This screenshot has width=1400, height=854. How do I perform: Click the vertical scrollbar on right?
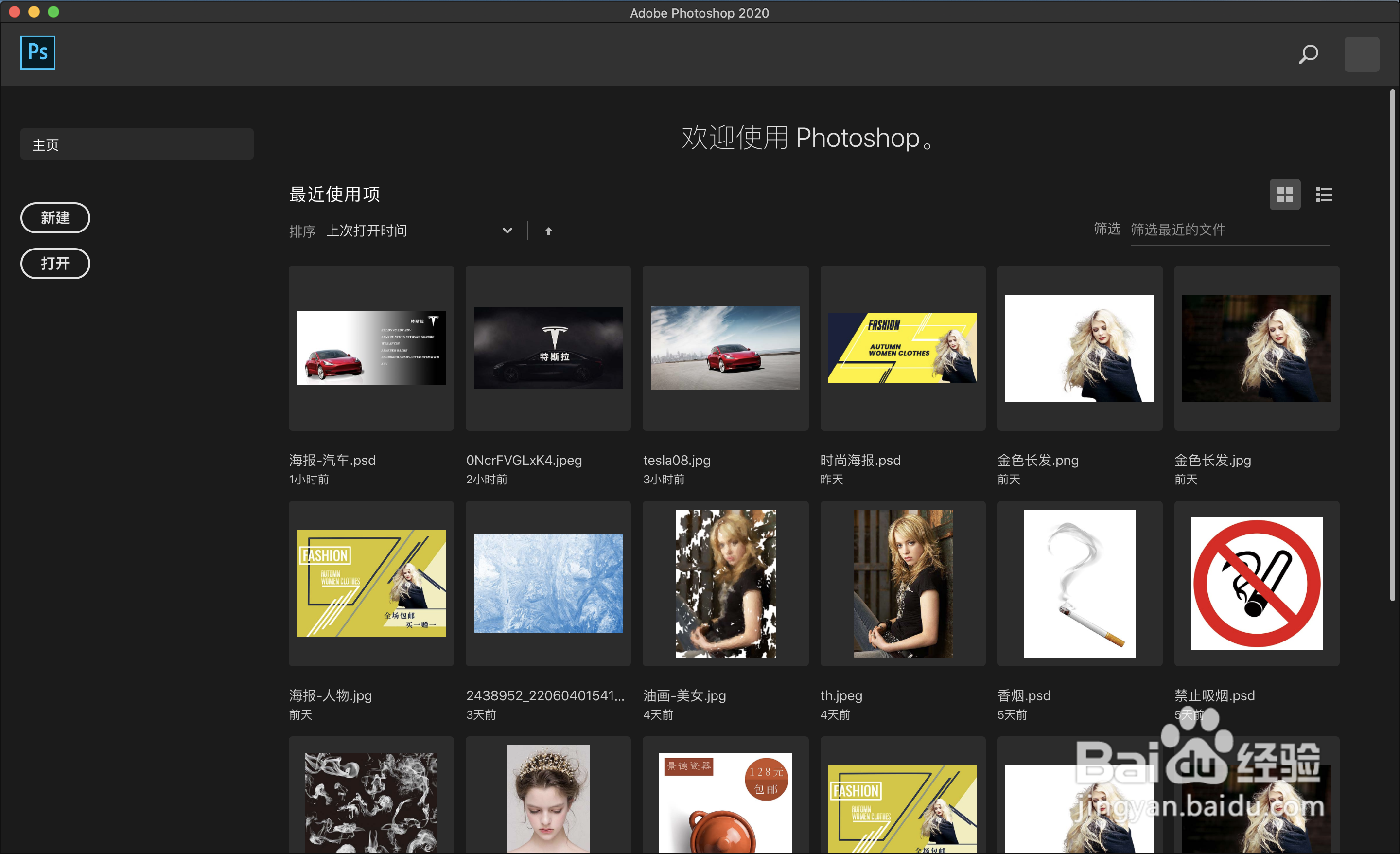tap(1392, 341)
